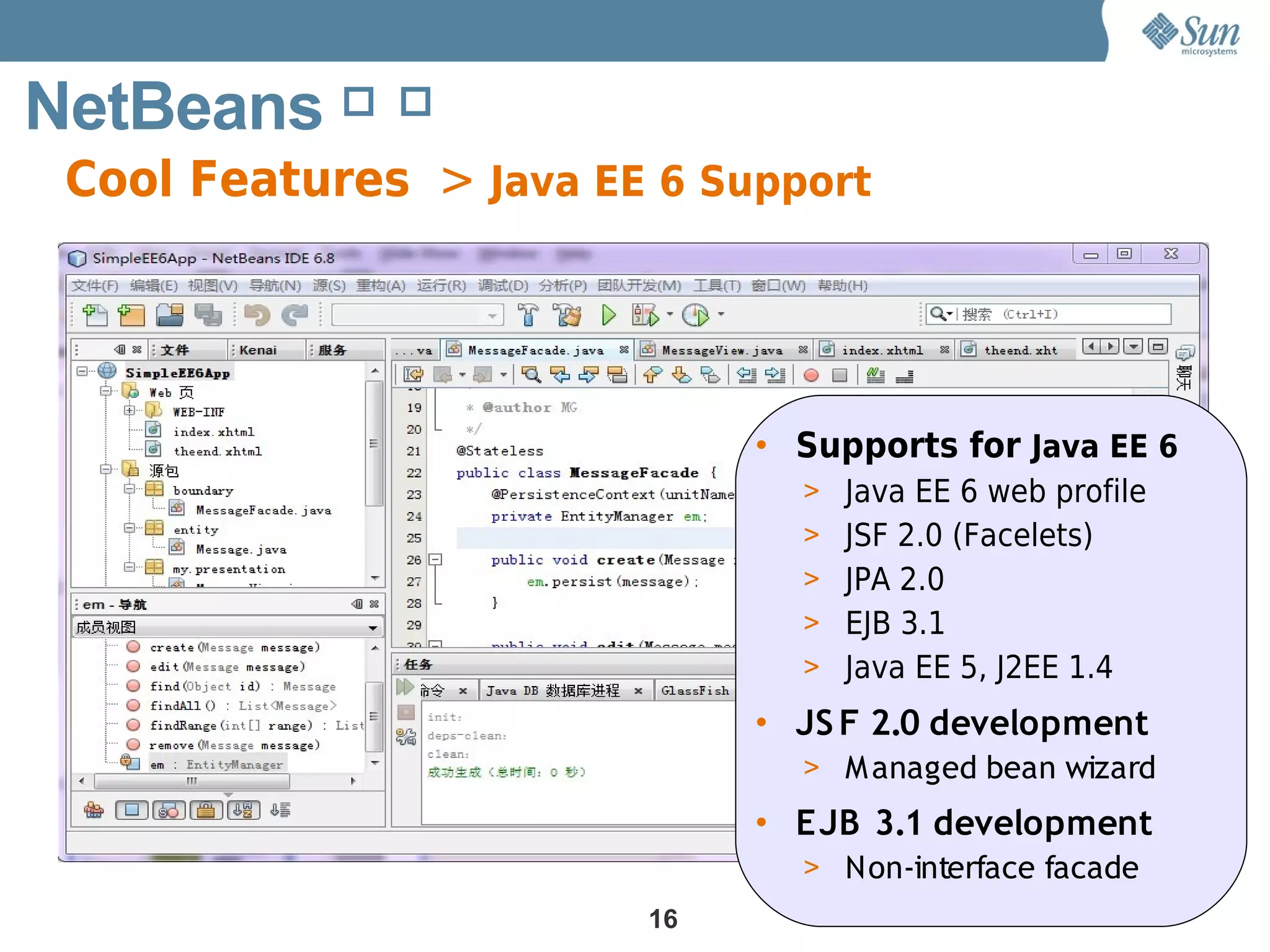Collapse the SimpleEE6App project tree node
This screenshot has height=952, width=1270.
coord(82,372)
